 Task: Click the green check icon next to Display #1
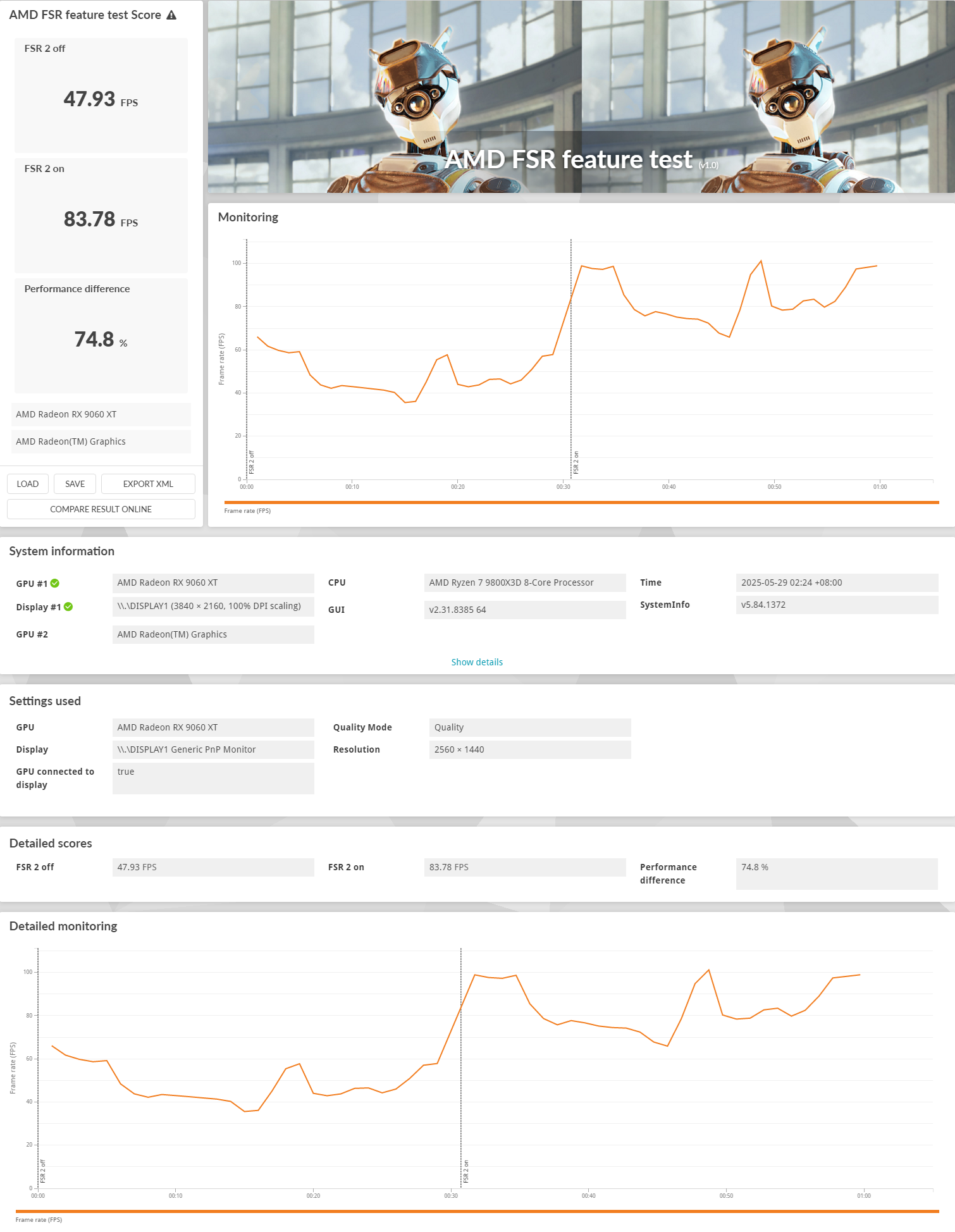coord(68,607)
